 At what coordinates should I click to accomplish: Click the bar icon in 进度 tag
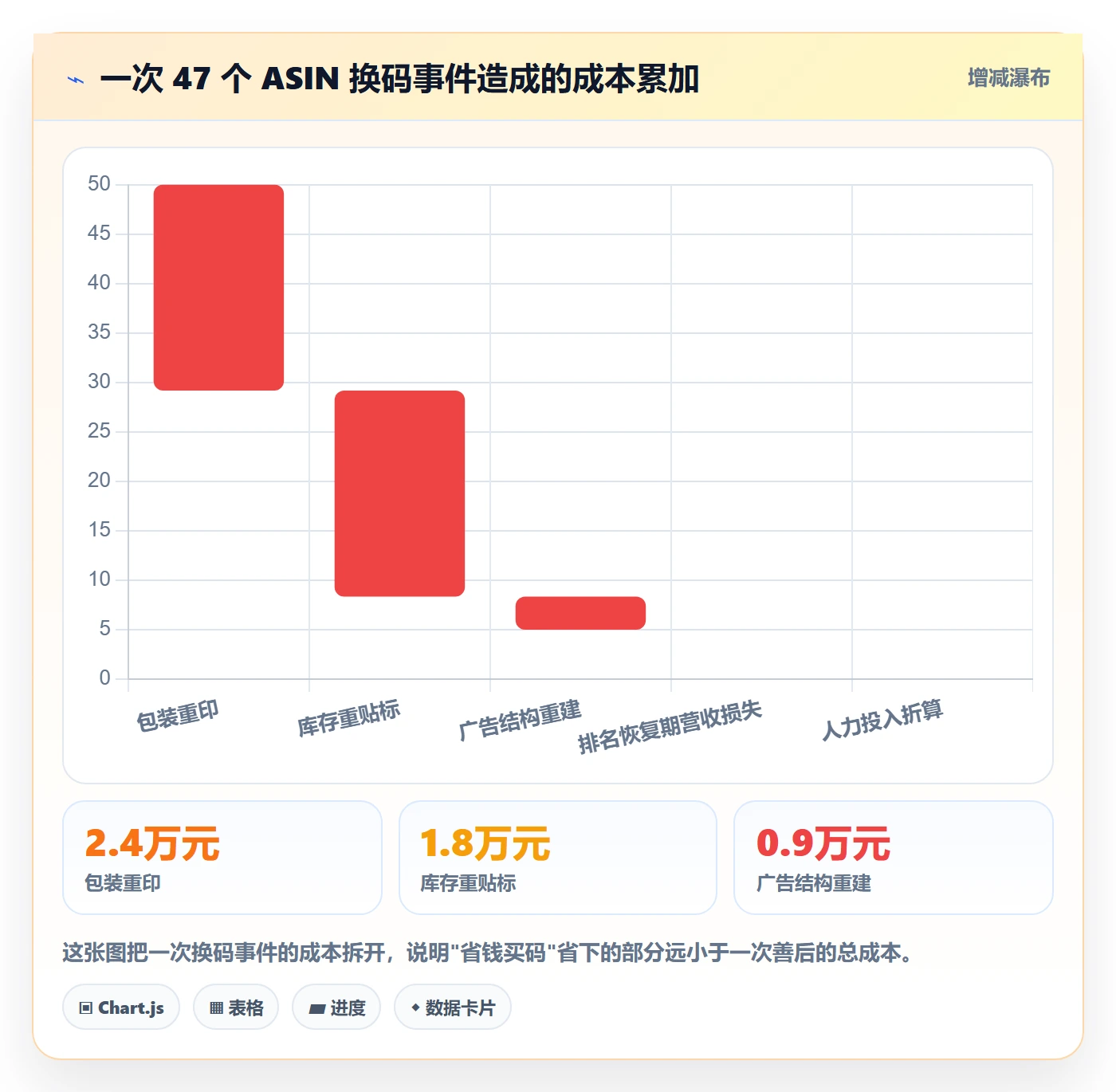tap(316, 1009)
